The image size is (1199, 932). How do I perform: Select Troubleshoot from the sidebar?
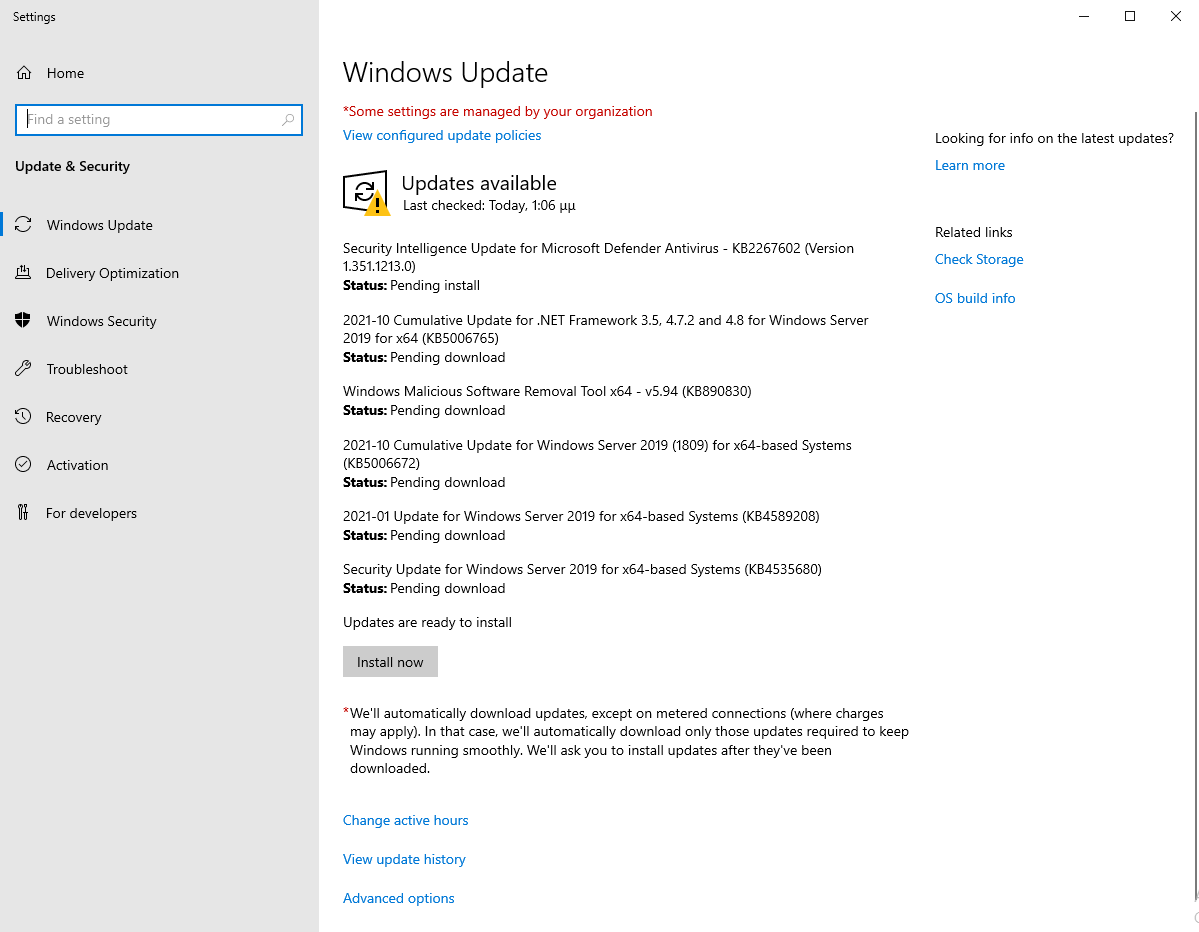87,369
